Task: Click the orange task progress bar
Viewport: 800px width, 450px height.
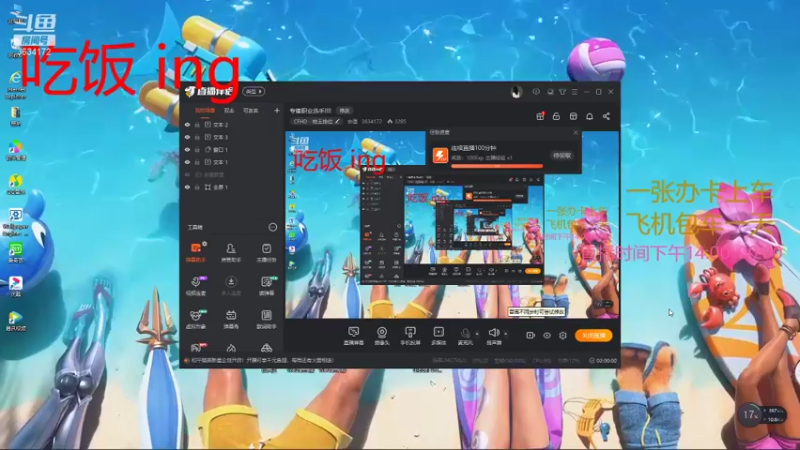Action: [x=496, y=166]
